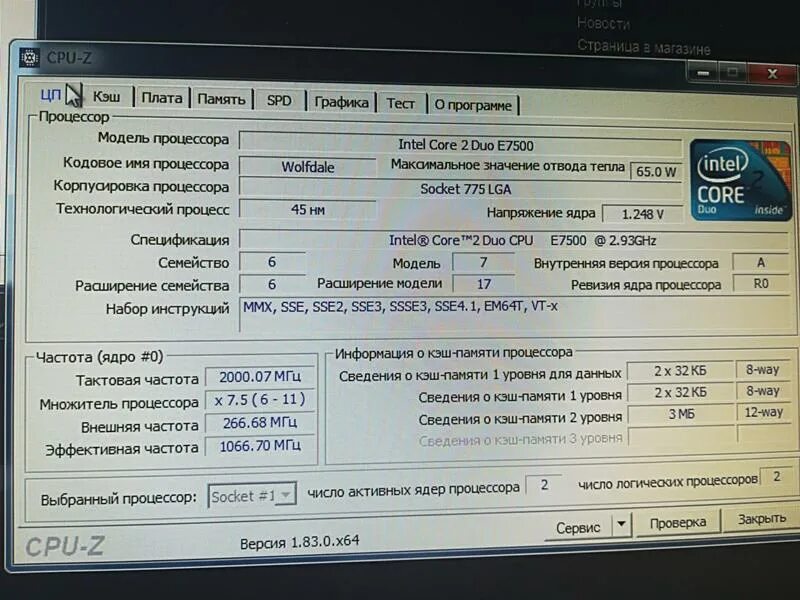The height and width of the screenshot is (600, 800).
Task: Maximize the CPU-Z window
Action: (x=733, y=73)
